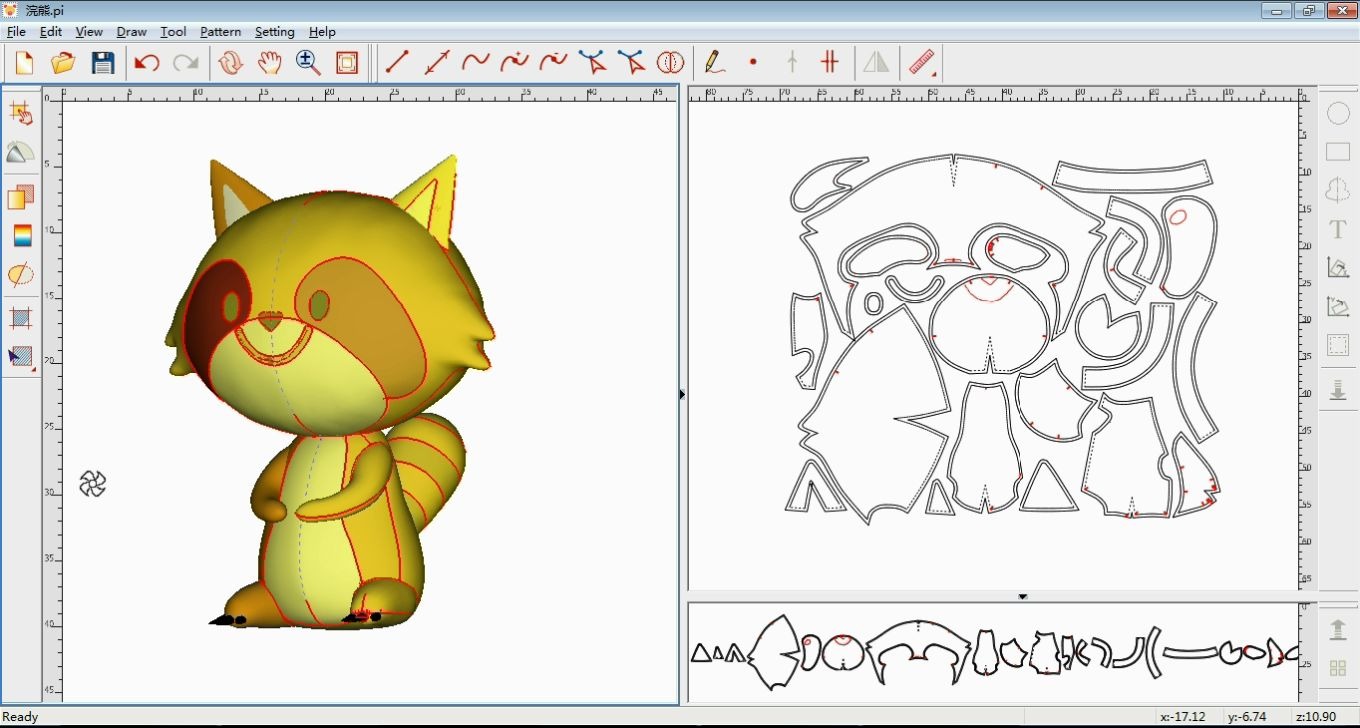Open the Pattern menu
Viewport: 1360px width, 728px height.
220,32
